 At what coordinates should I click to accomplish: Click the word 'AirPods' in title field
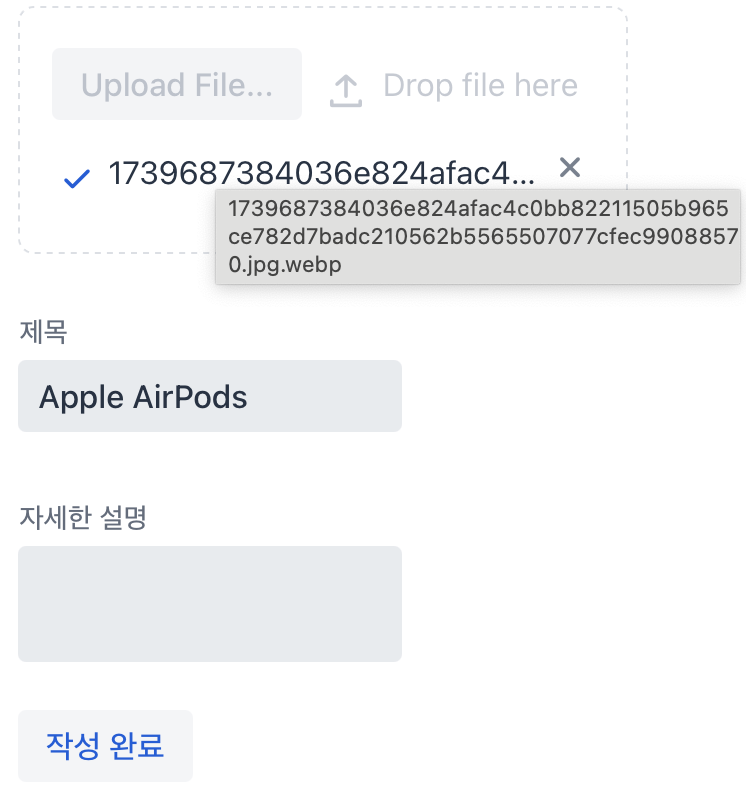[x=190, y=397]
